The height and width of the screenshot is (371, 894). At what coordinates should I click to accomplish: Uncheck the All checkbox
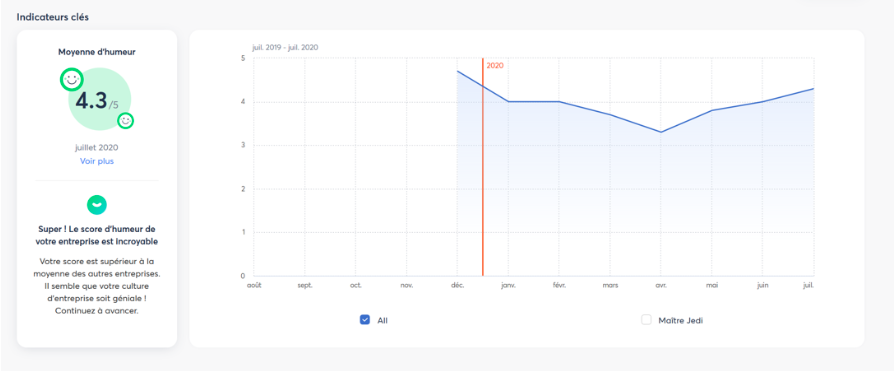click(365, 320)
